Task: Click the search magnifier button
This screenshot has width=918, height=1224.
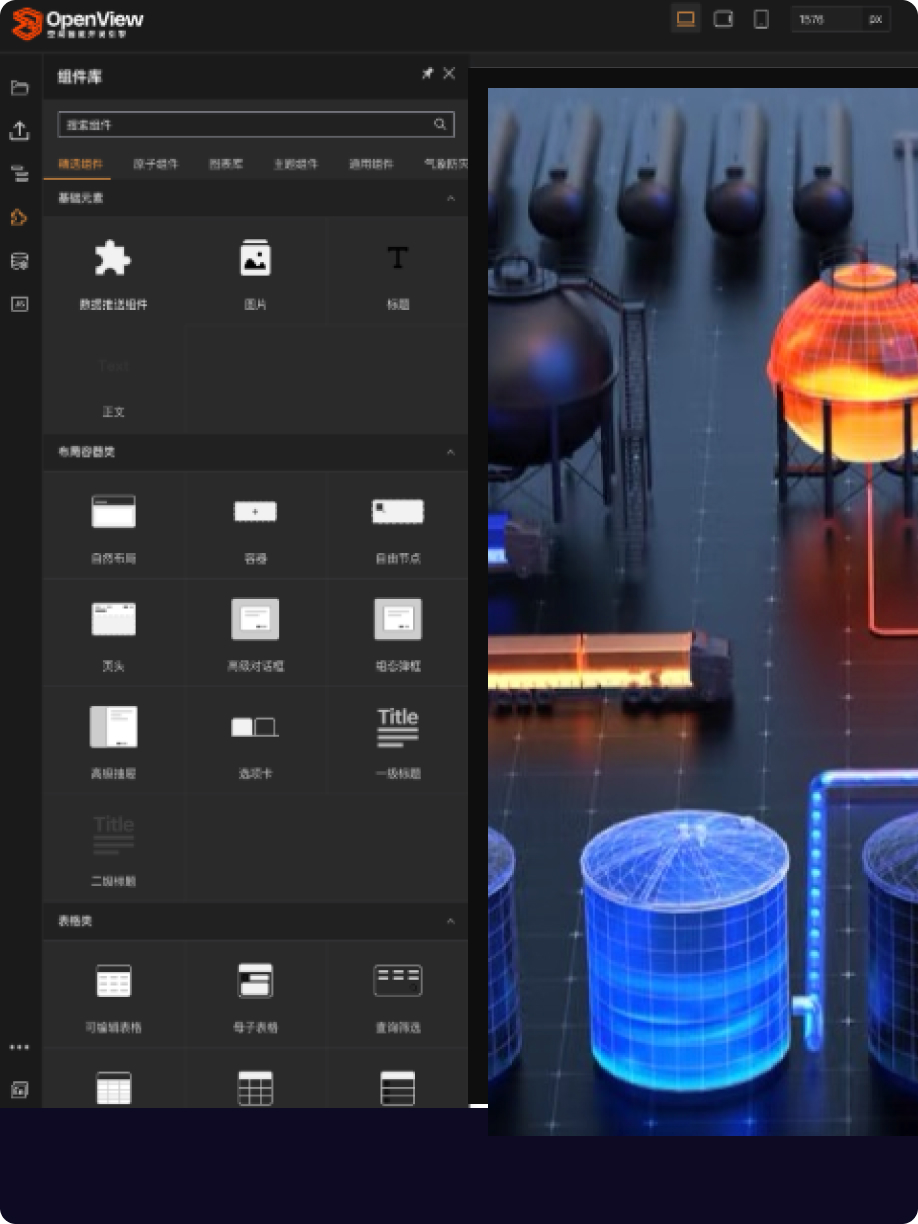Action: 440,124
